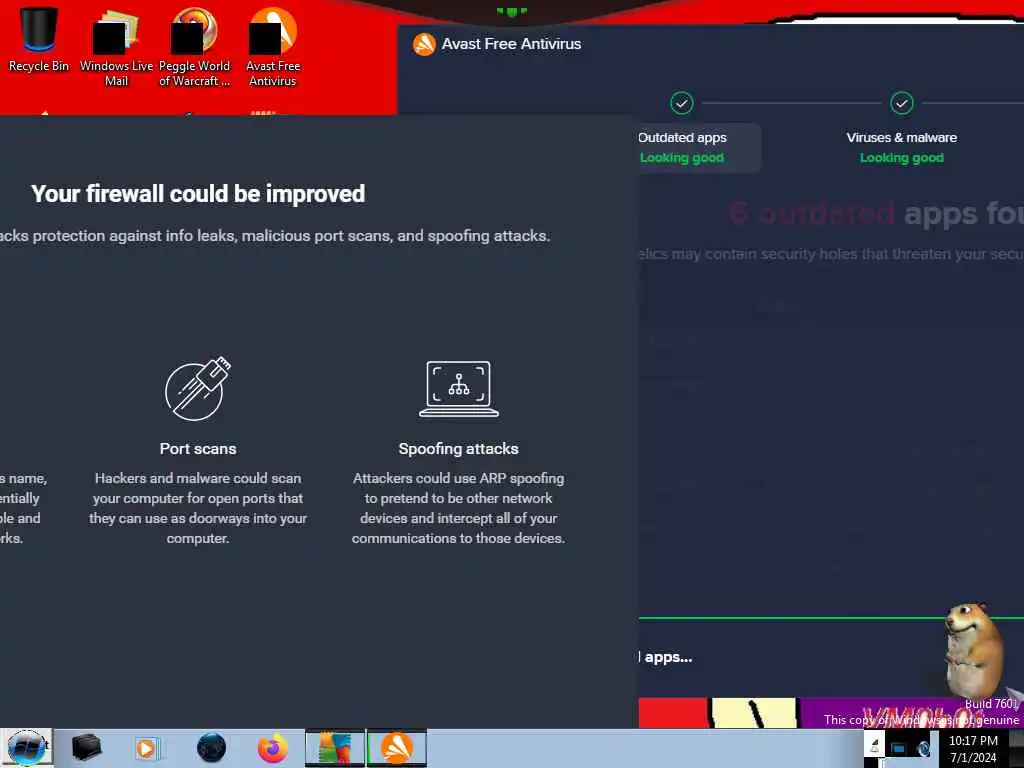The width and height of the screenshot is (1024, 768).
Task: Click the 'Your firewall could be improved' heading
Action: pos(198,194)
